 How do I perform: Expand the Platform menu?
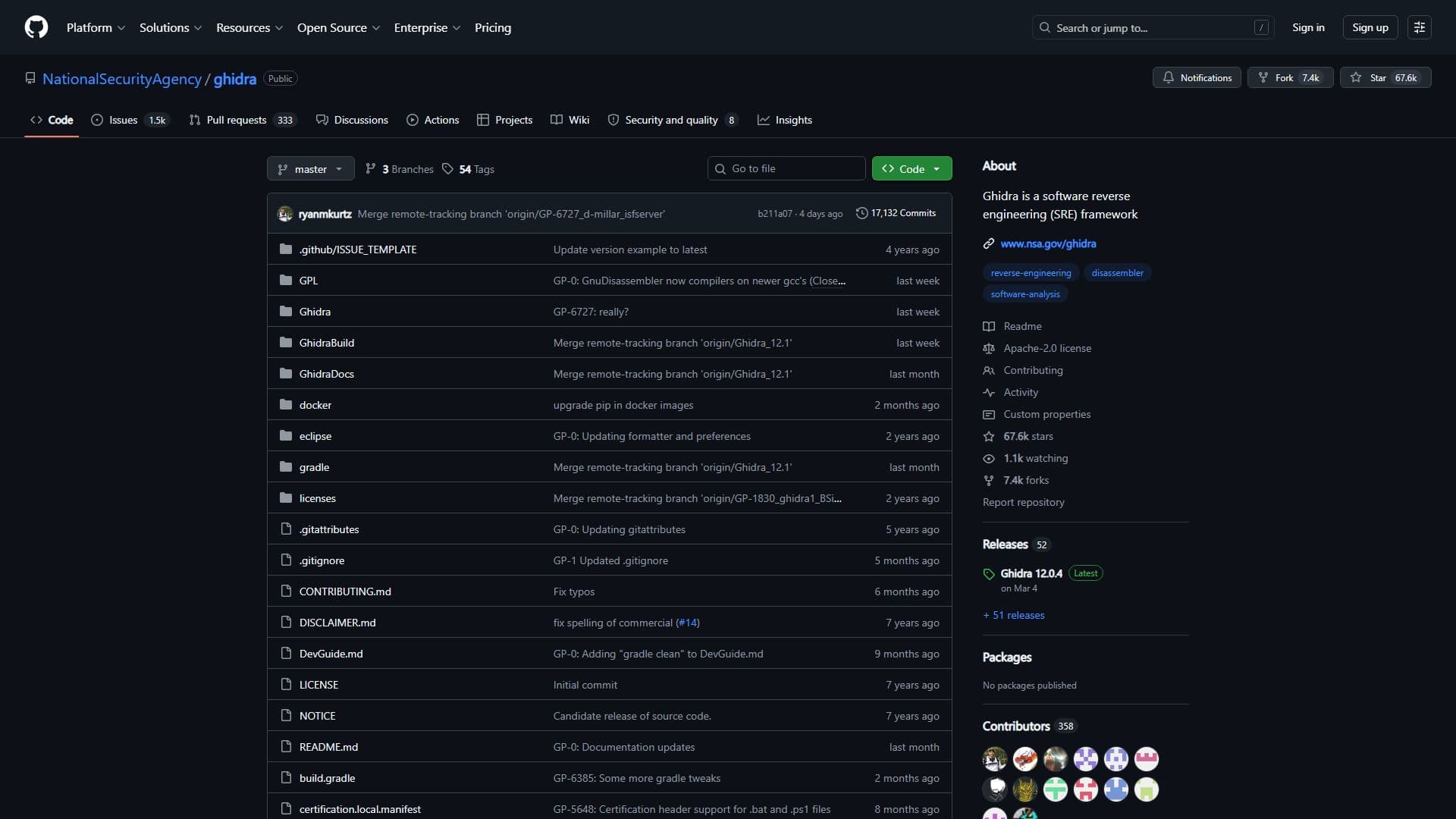[96, 27]
